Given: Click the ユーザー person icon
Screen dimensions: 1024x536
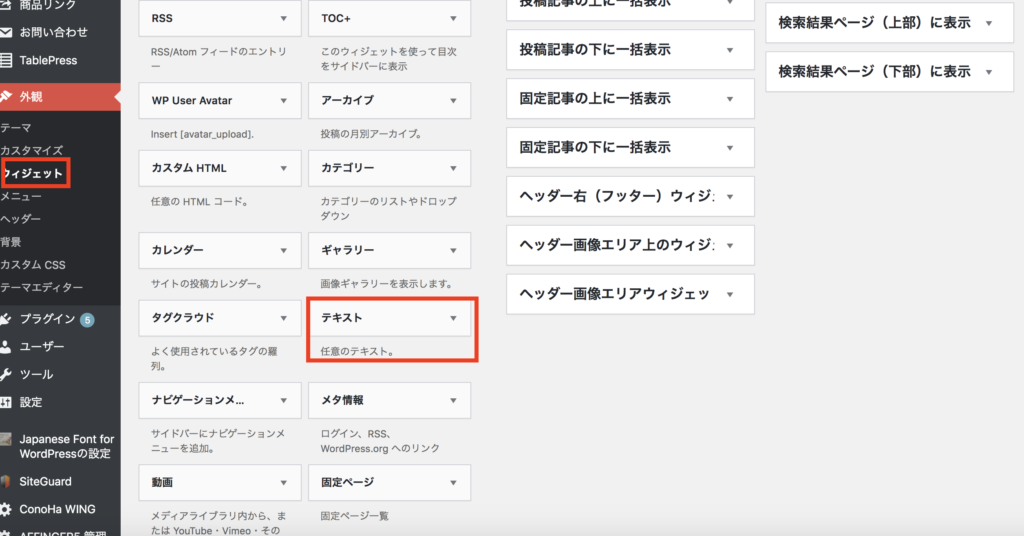Looking at the screenshot, I should click(x=6, y=347).
